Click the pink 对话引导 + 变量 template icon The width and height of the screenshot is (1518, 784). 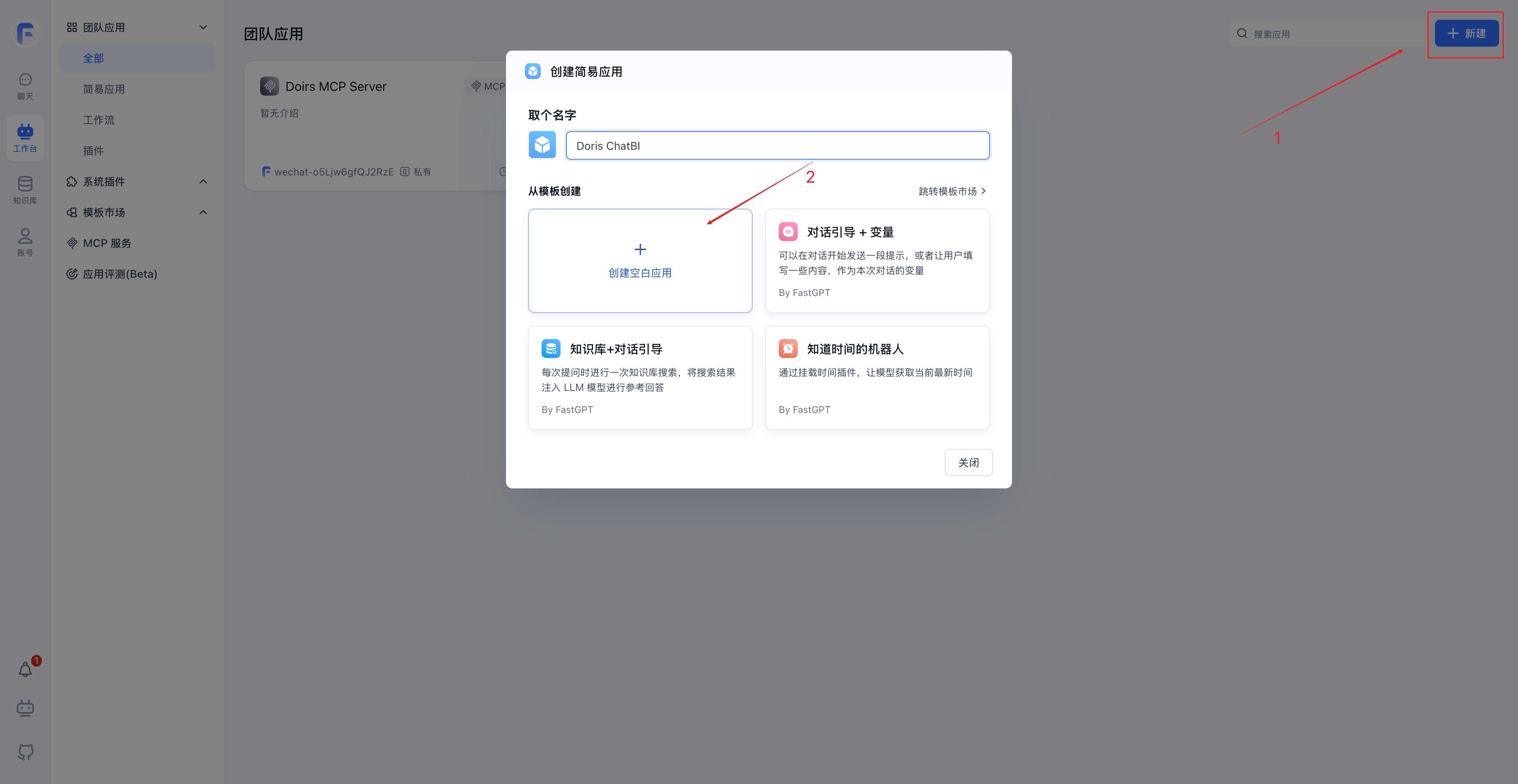[x=788, y=232]
